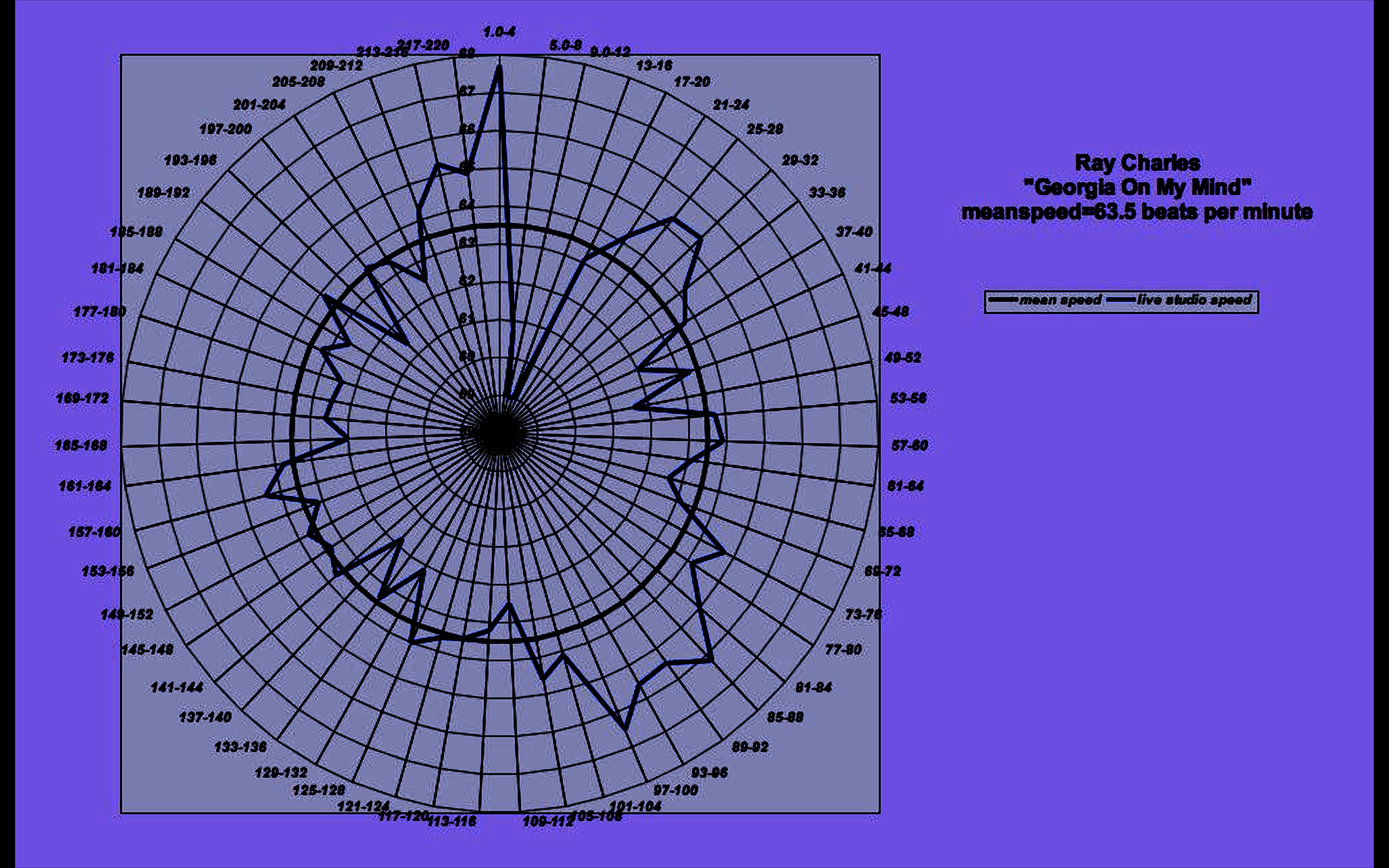Click the '29-32' category label

click(x=800, y=160)
